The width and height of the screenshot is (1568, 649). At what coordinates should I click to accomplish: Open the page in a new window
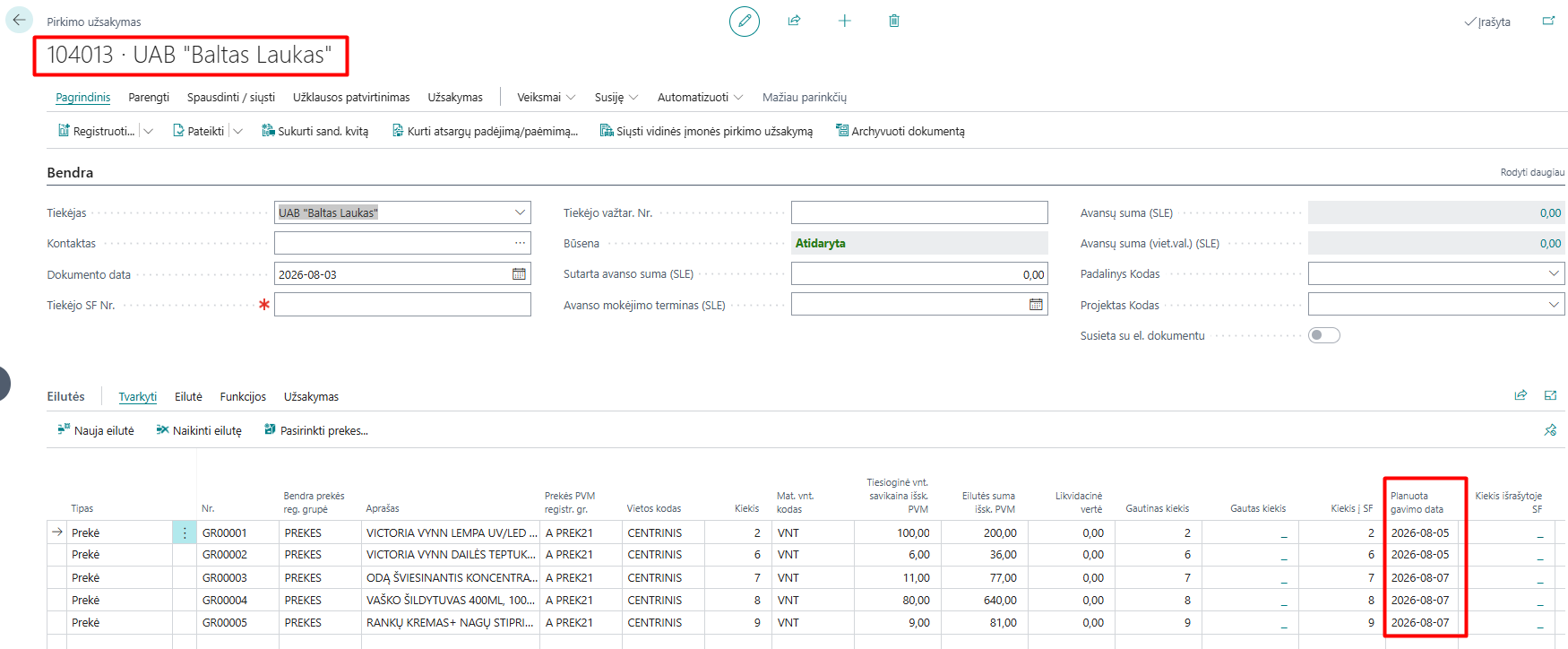(1548, 21)
